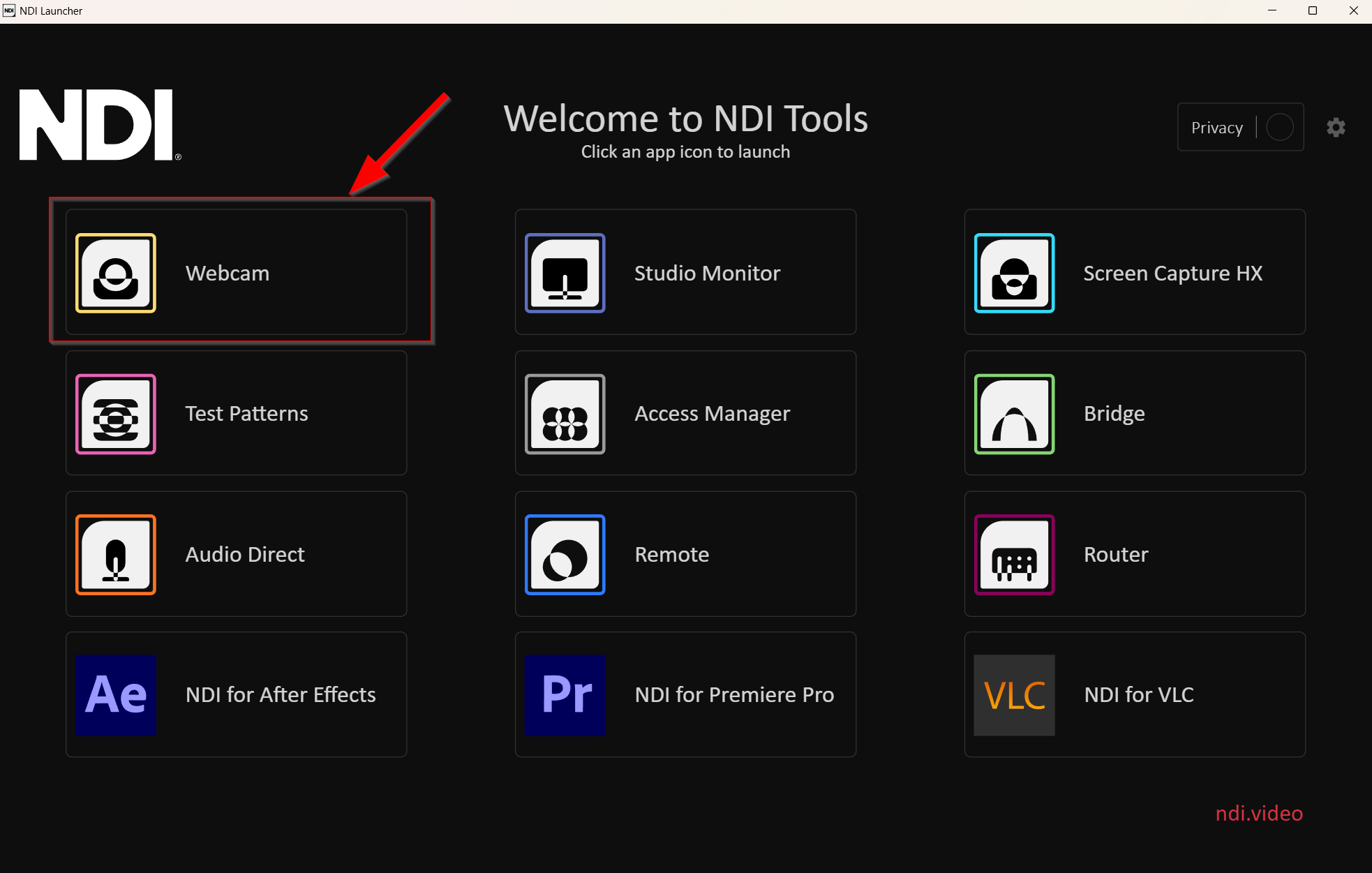1372x873 pixels.
Task: Click the NDI for After Effects label
Action: (281, 695)
